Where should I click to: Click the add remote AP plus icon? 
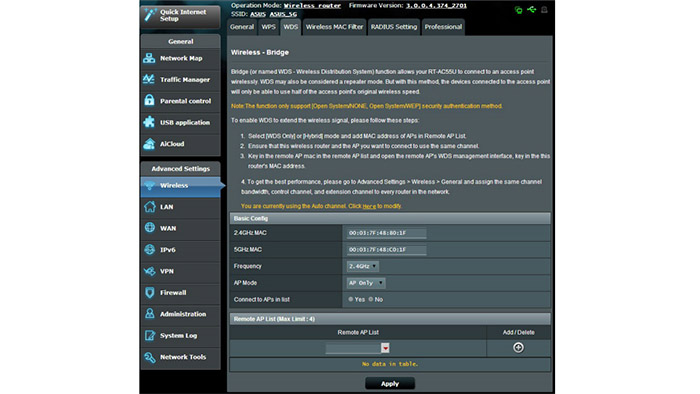coord(518,348)
